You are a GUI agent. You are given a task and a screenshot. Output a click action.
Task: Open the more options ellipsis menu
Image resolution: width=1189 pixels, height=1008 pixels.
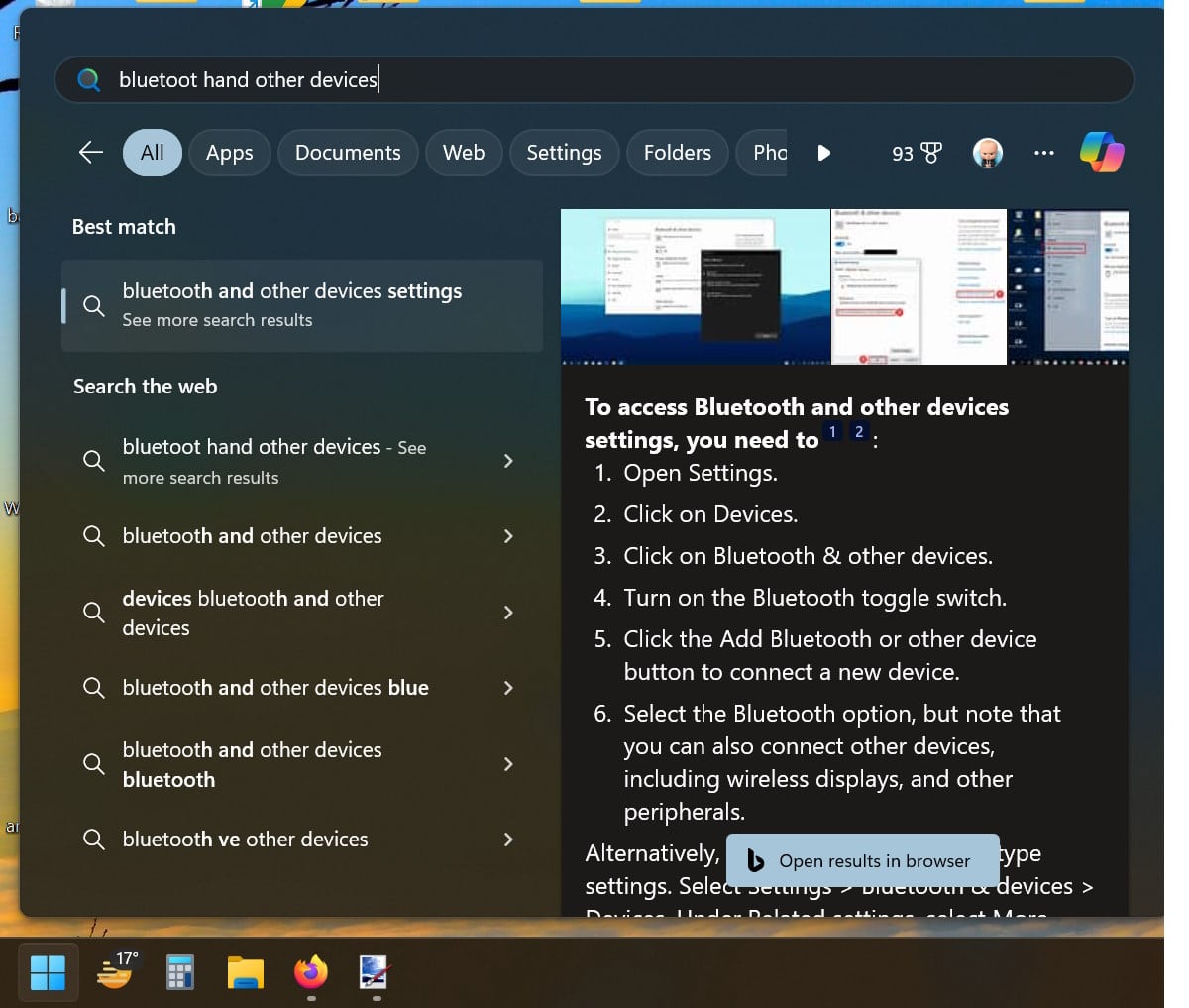click(1044, 152)
